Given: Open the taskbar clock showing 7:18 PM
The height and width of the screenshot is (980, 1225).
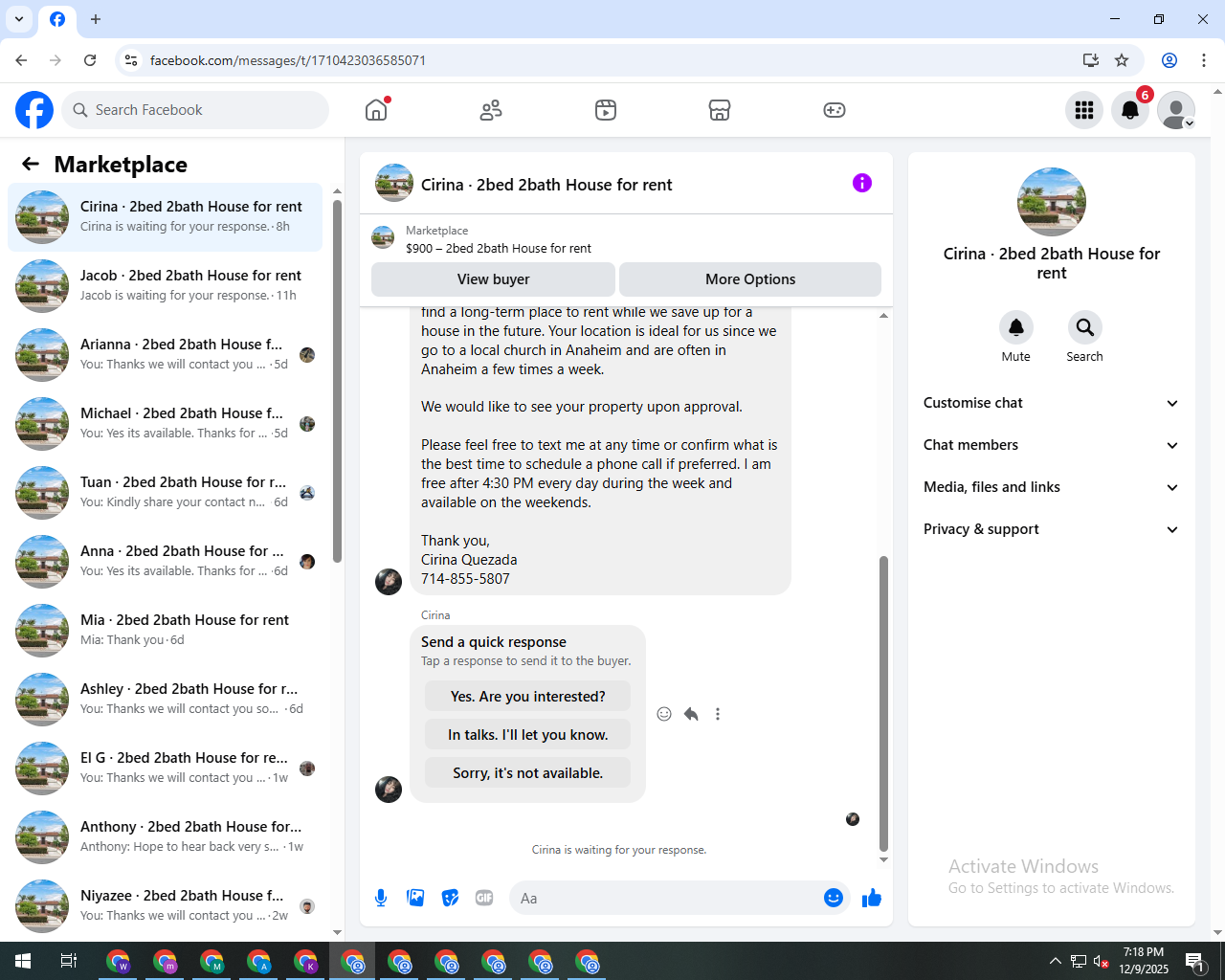Looking at the screenshot, I should [1144, 961].
